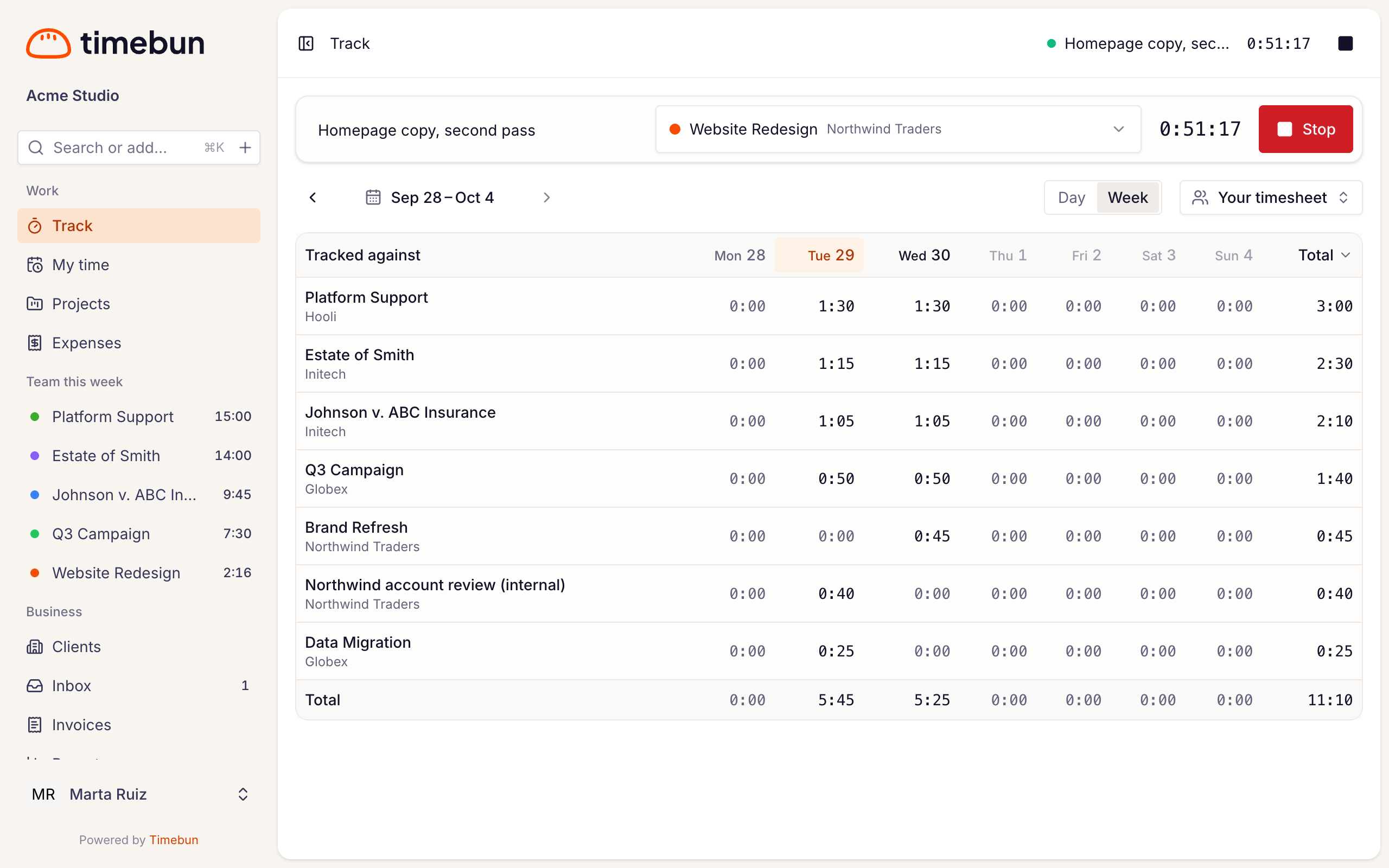Open Clients page

tap(139, 647)
